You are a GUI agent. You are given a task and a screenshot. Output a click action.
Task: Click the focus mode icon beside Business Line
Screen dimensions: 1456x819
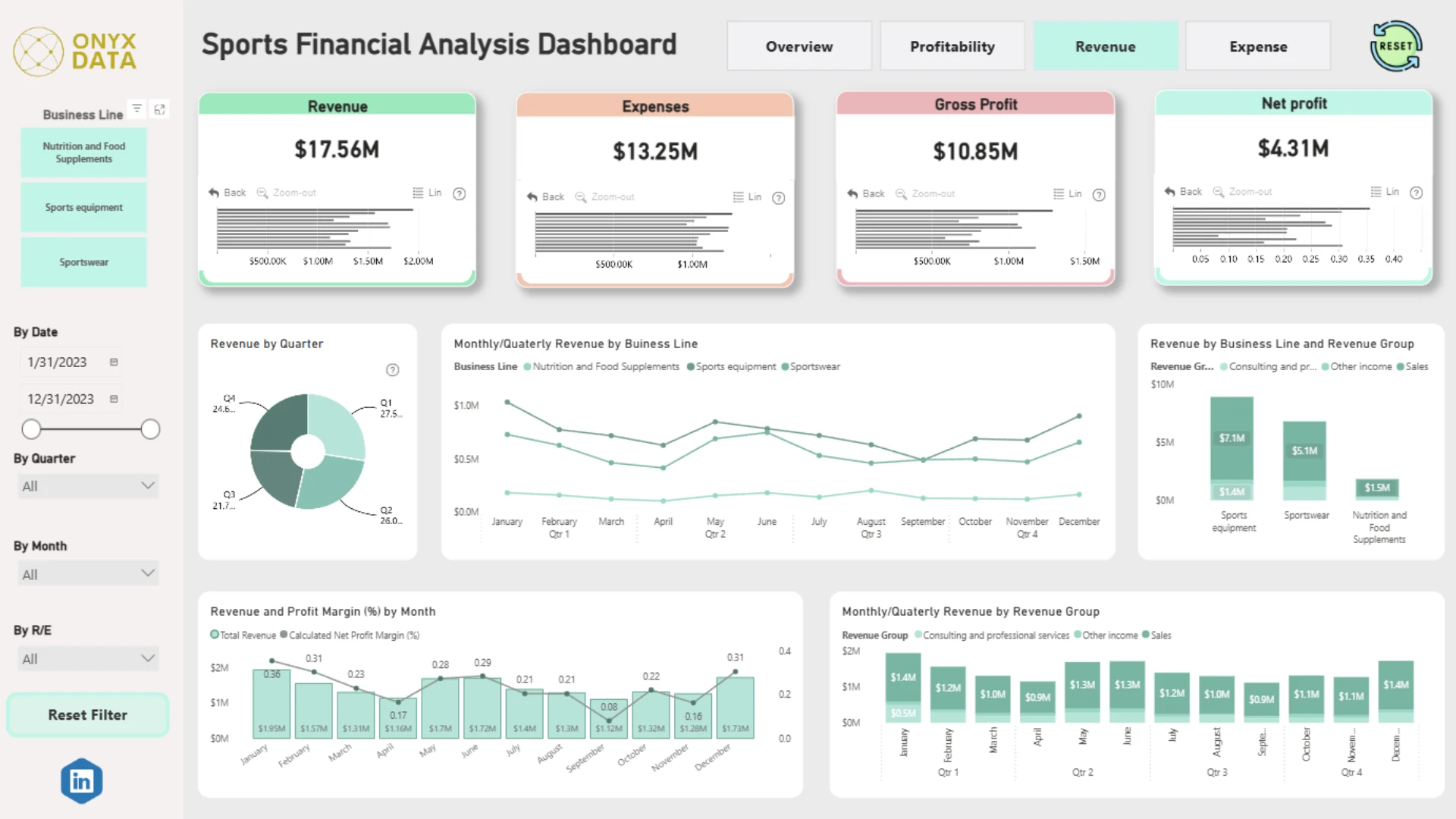pyautogui.click(x=159, y=109)
